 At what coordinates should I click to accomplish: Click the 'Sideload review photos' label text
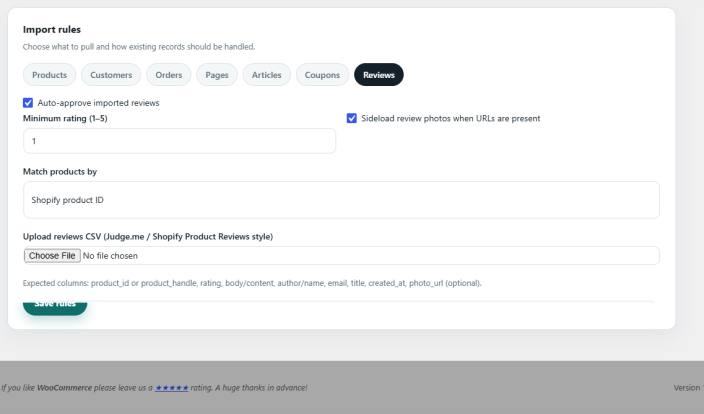(x=451, y=118)
